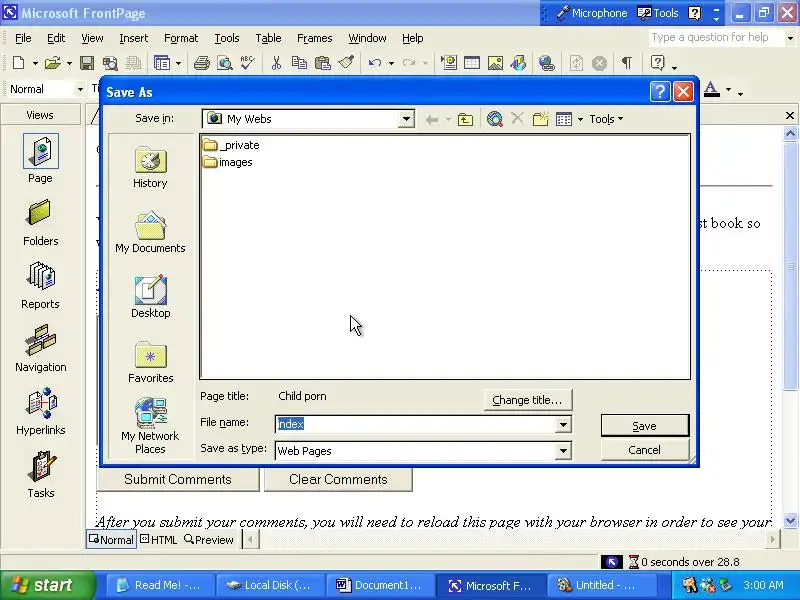800x600 pixels.
Task: Click Search the Web icon in Save As
Action: (x=494, y=119)
